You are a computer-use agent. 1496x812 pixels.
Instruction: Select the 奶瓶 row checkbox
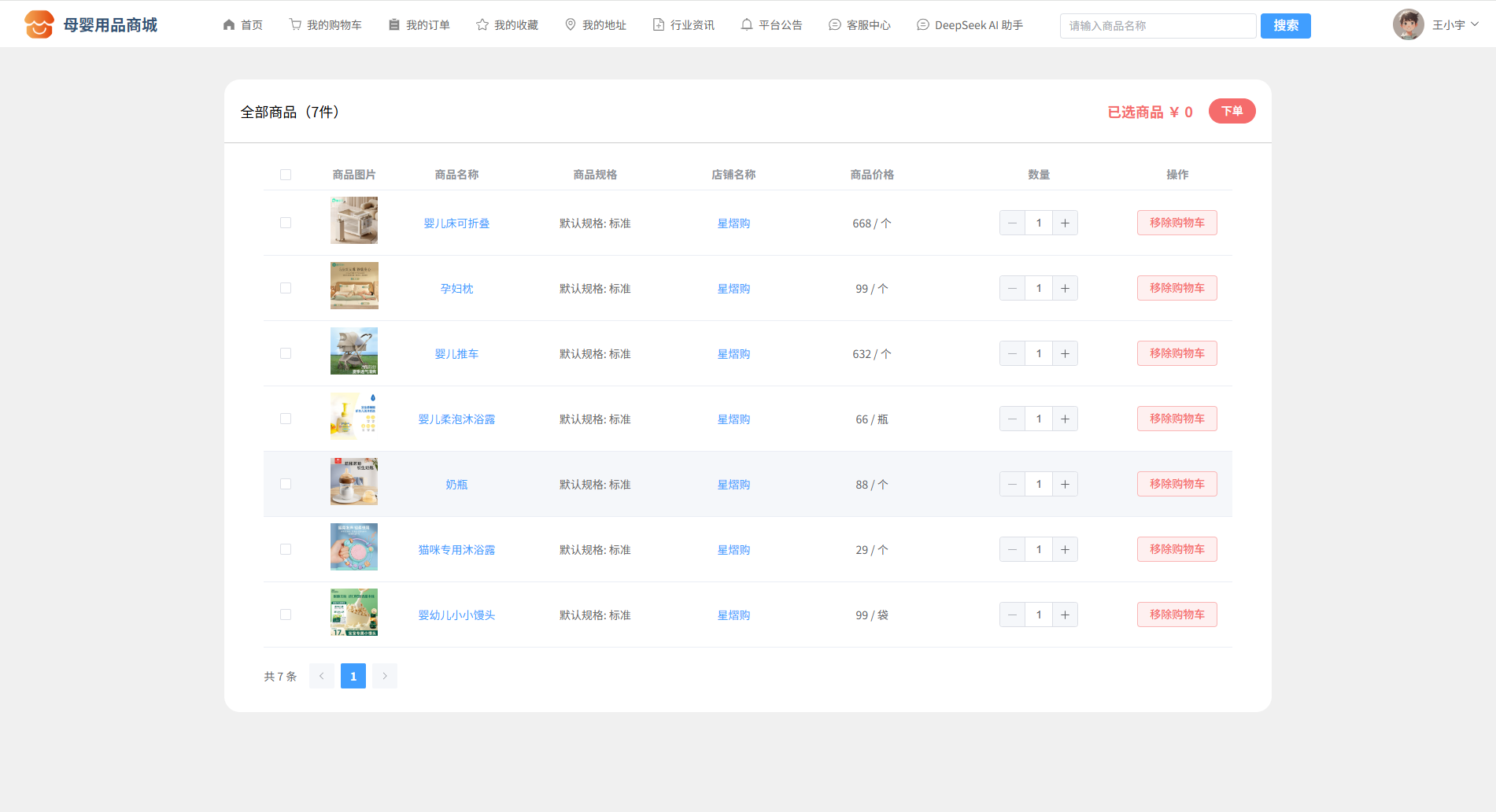(x=286, y=484)
